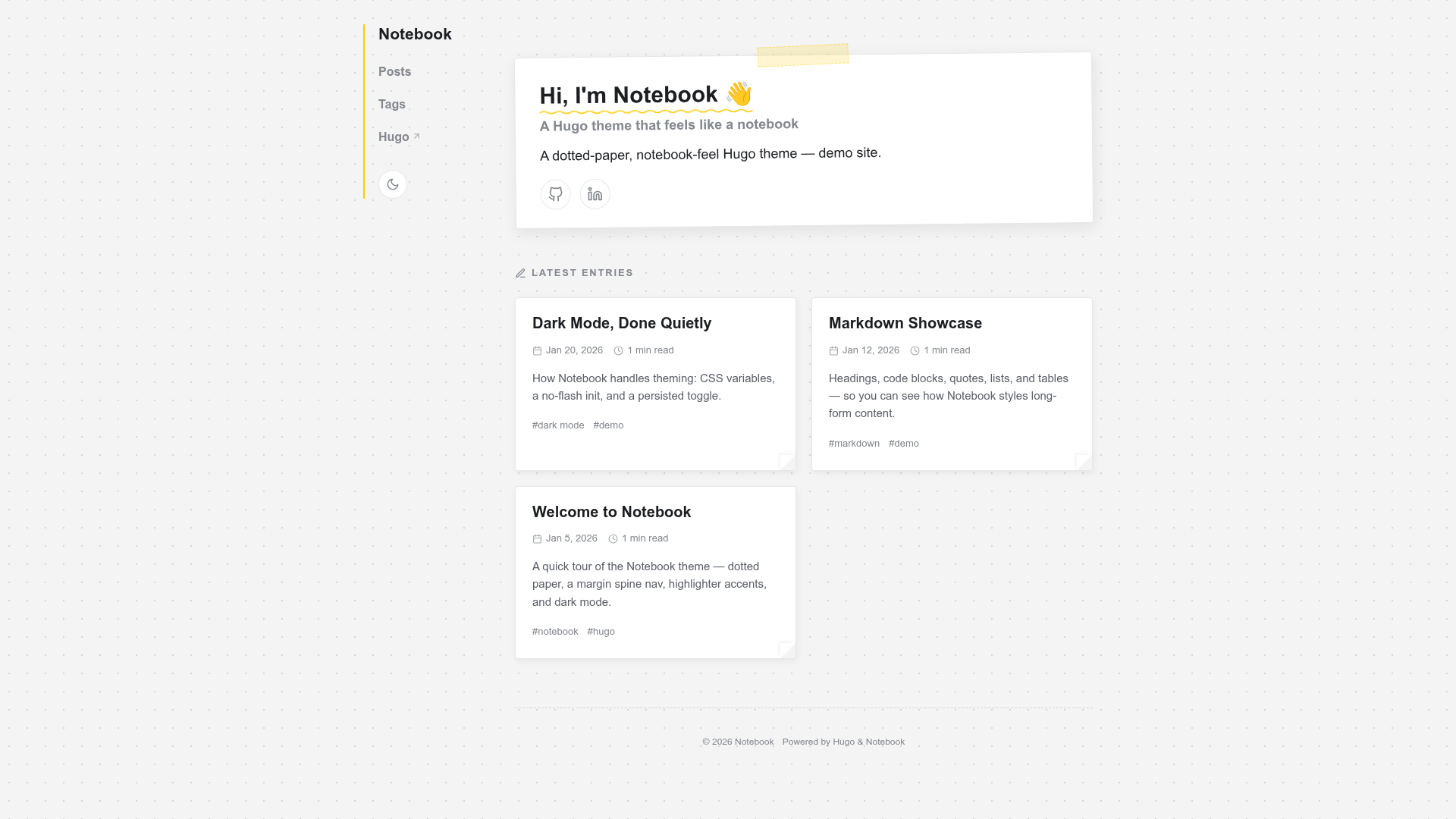Open the Dark Mode, Done Quietly post
Viewport: 1456px width, 819px height.
click(x=622, y=323)
